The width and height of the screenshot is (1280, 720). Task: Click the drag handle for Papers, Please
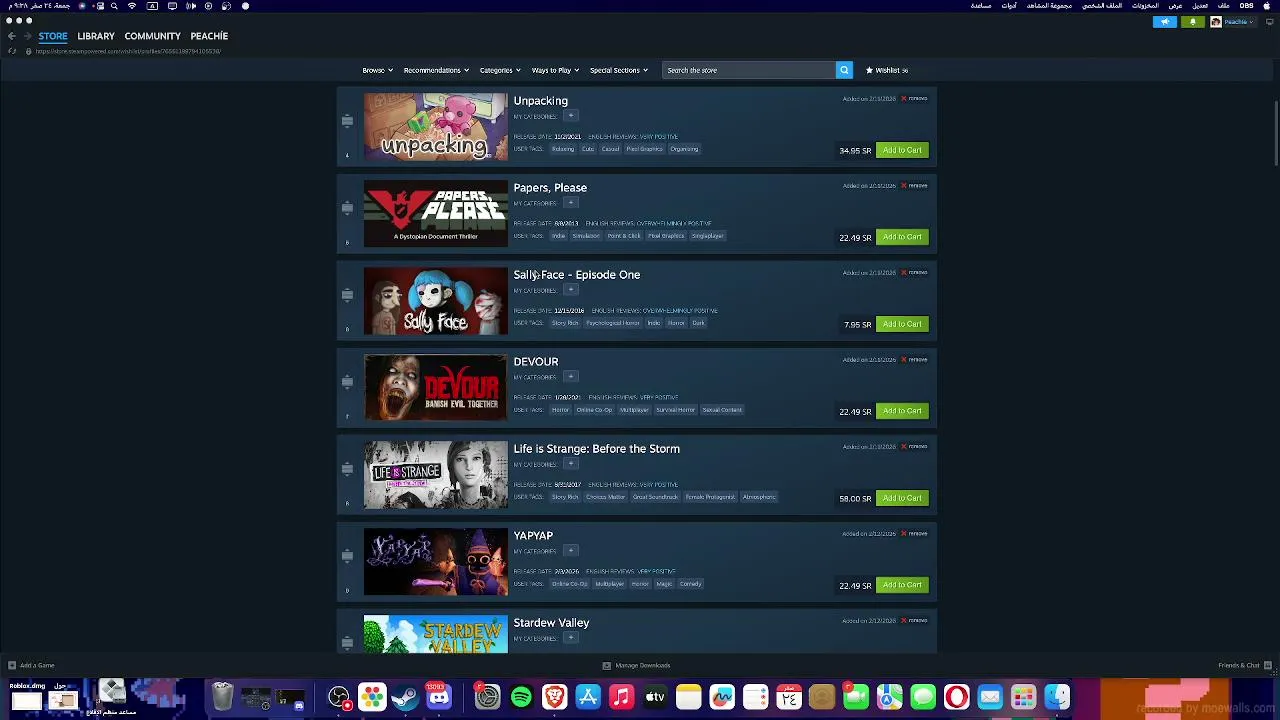tap(347, 208)
